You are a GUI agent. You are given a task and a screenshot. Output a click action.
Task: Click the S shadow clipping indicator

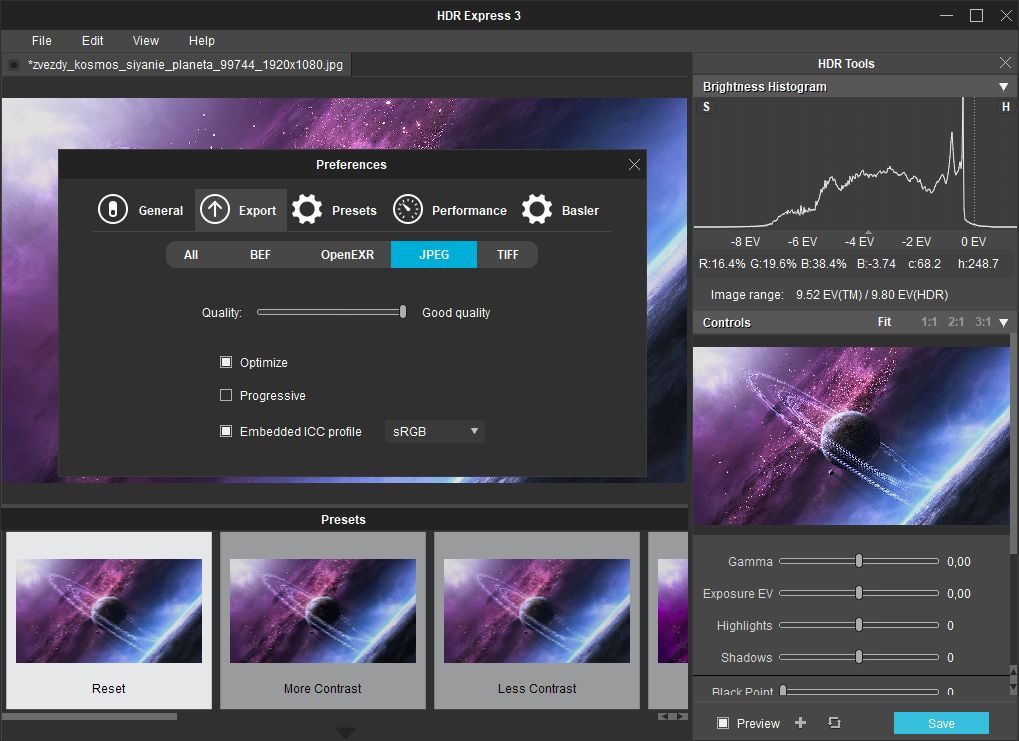(706, 107)
